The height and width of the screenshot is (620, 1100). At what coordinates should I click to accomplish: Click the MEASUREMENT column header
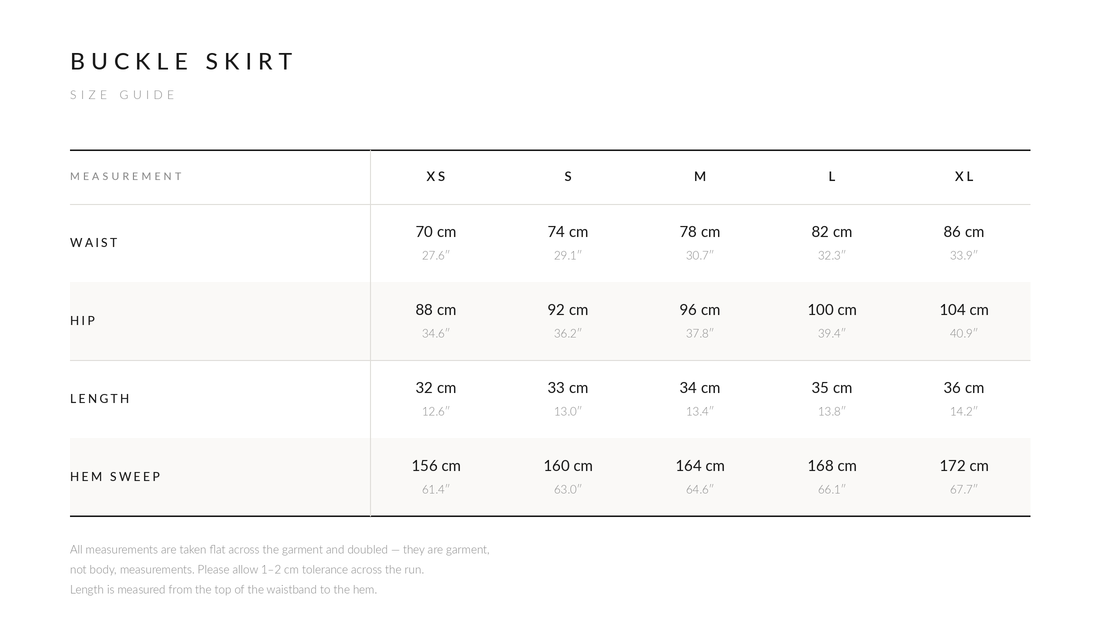(126, 176)
